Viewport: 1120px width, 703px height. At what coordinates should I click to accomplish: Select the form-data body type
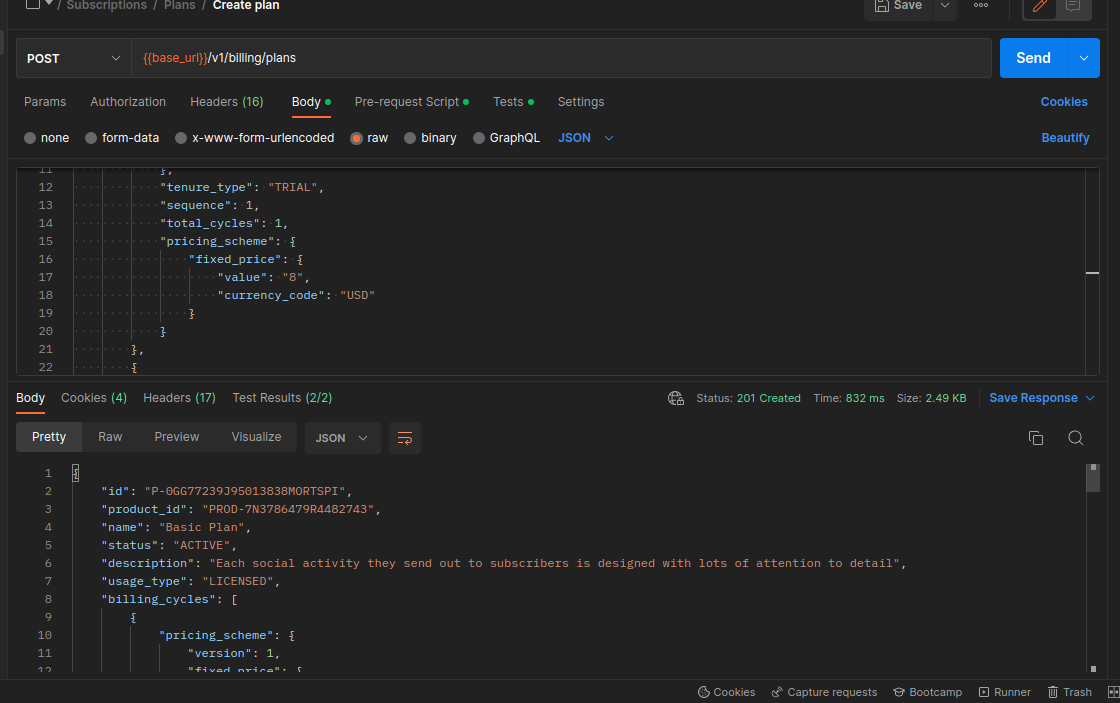click(x=122, y=138)
